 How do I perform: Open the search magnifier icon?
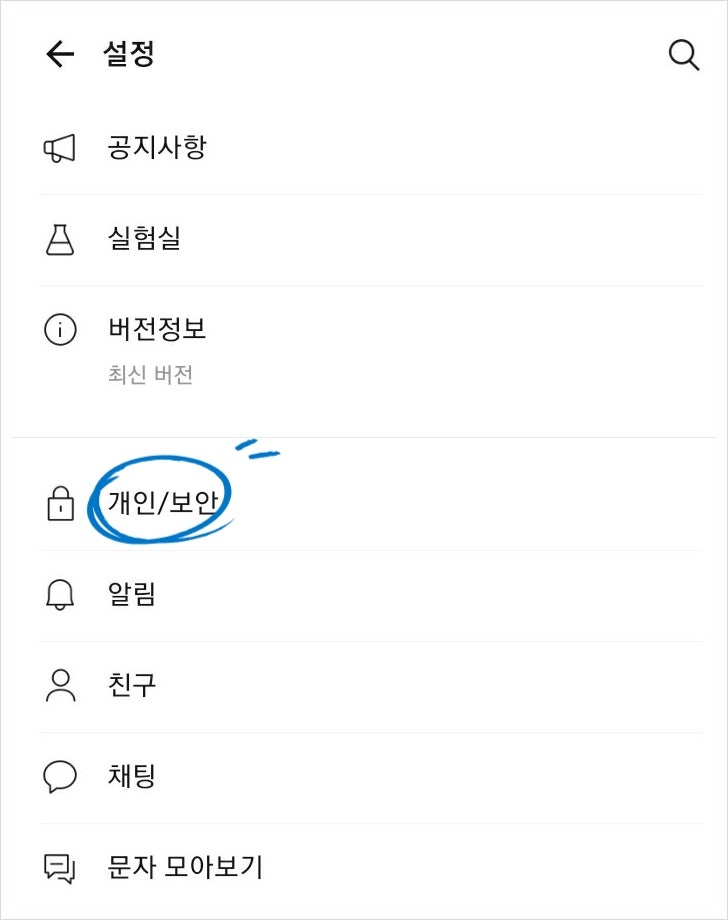pos(684,55)
